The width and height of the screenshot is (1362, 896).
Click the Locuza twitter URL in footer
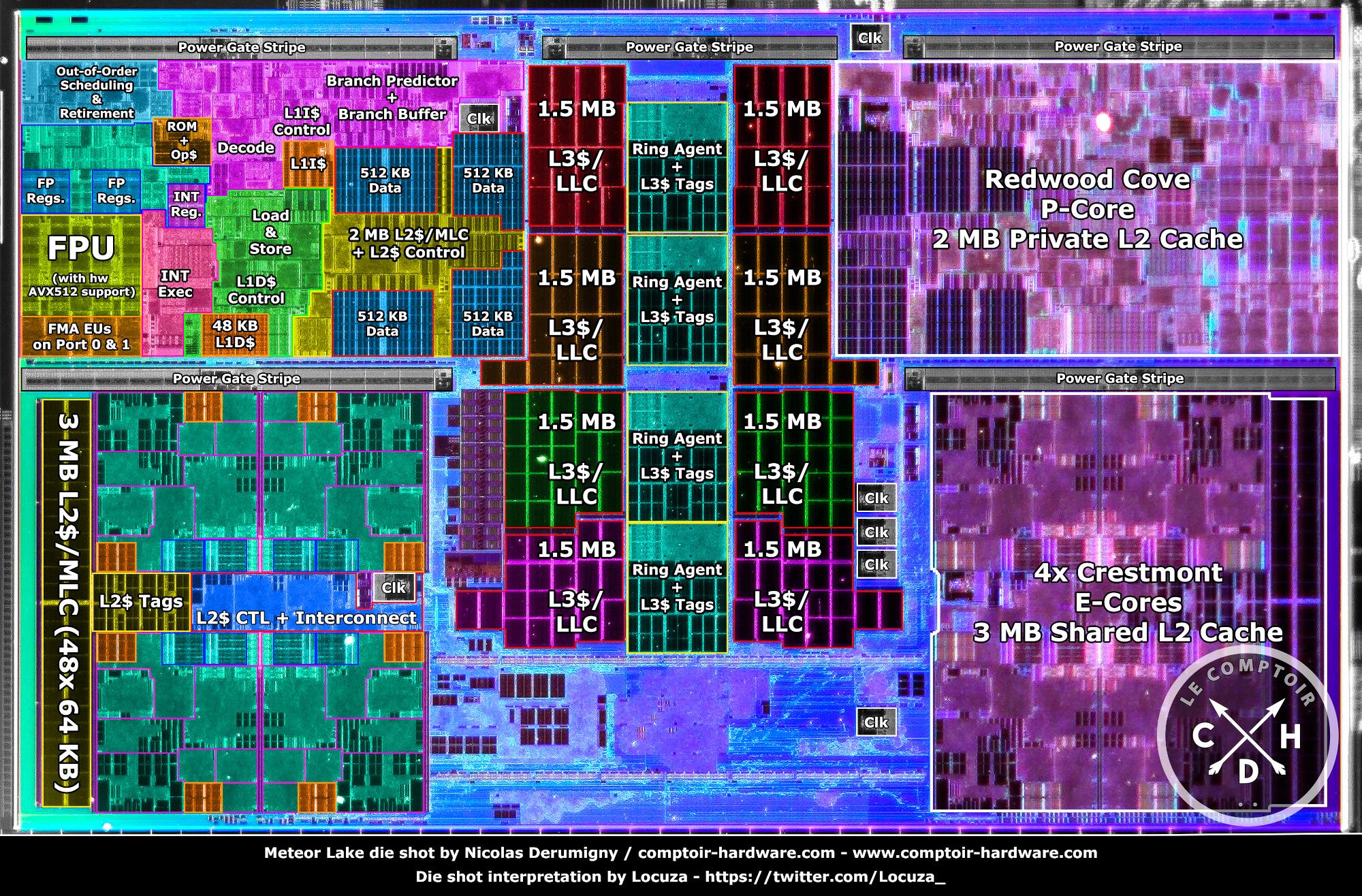pos(825,876)
